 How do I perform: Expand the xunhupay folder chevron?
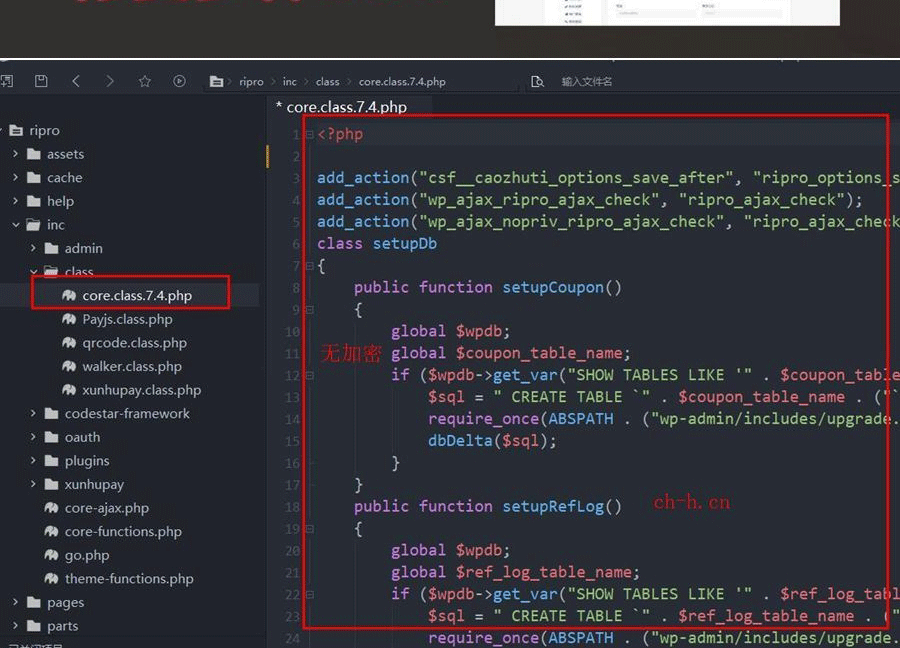(x=33, y=484)
